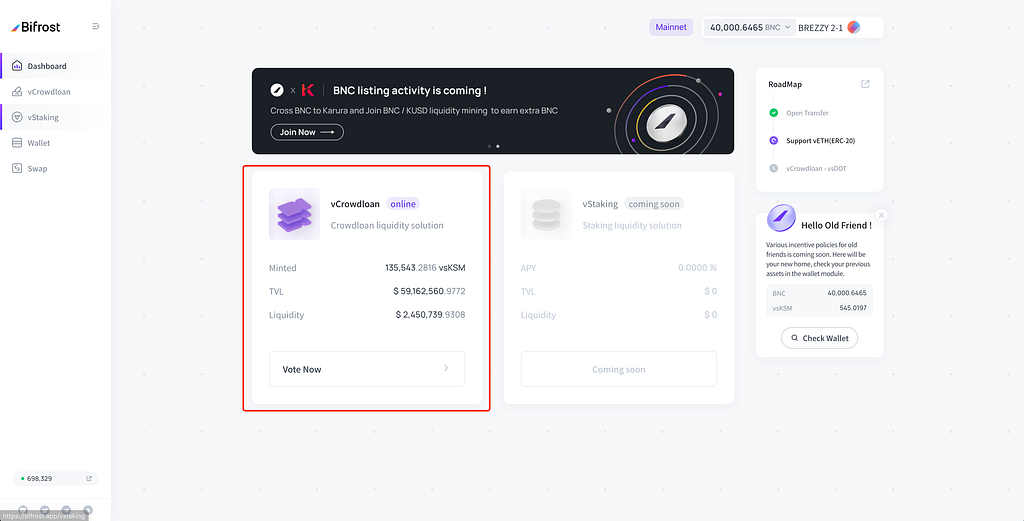Image resolution: width=1024 pixels, height=521 pixels.
Task: Click the BNC 40,000.6465 balance row
Action: click(x=820, y=293)
